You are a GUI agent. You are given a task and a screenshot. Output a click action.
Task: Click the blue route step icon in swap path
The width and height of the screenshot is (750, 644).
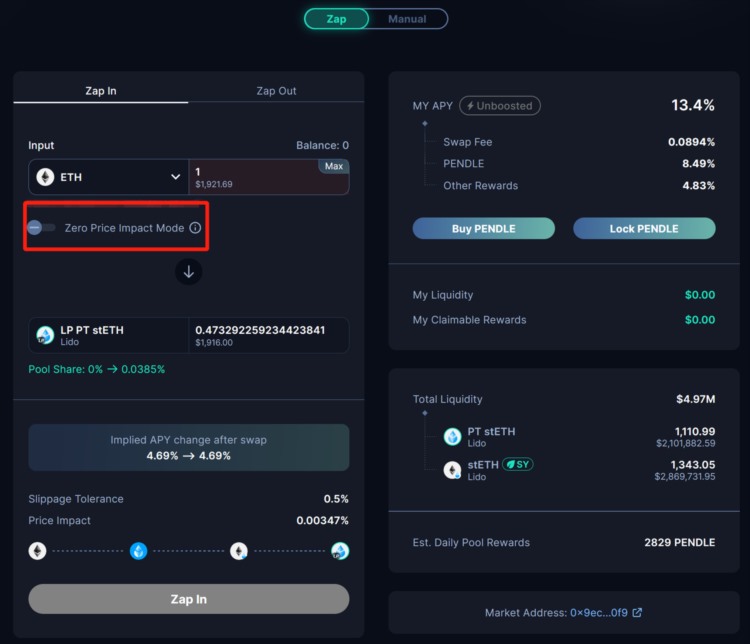point(139,551)
